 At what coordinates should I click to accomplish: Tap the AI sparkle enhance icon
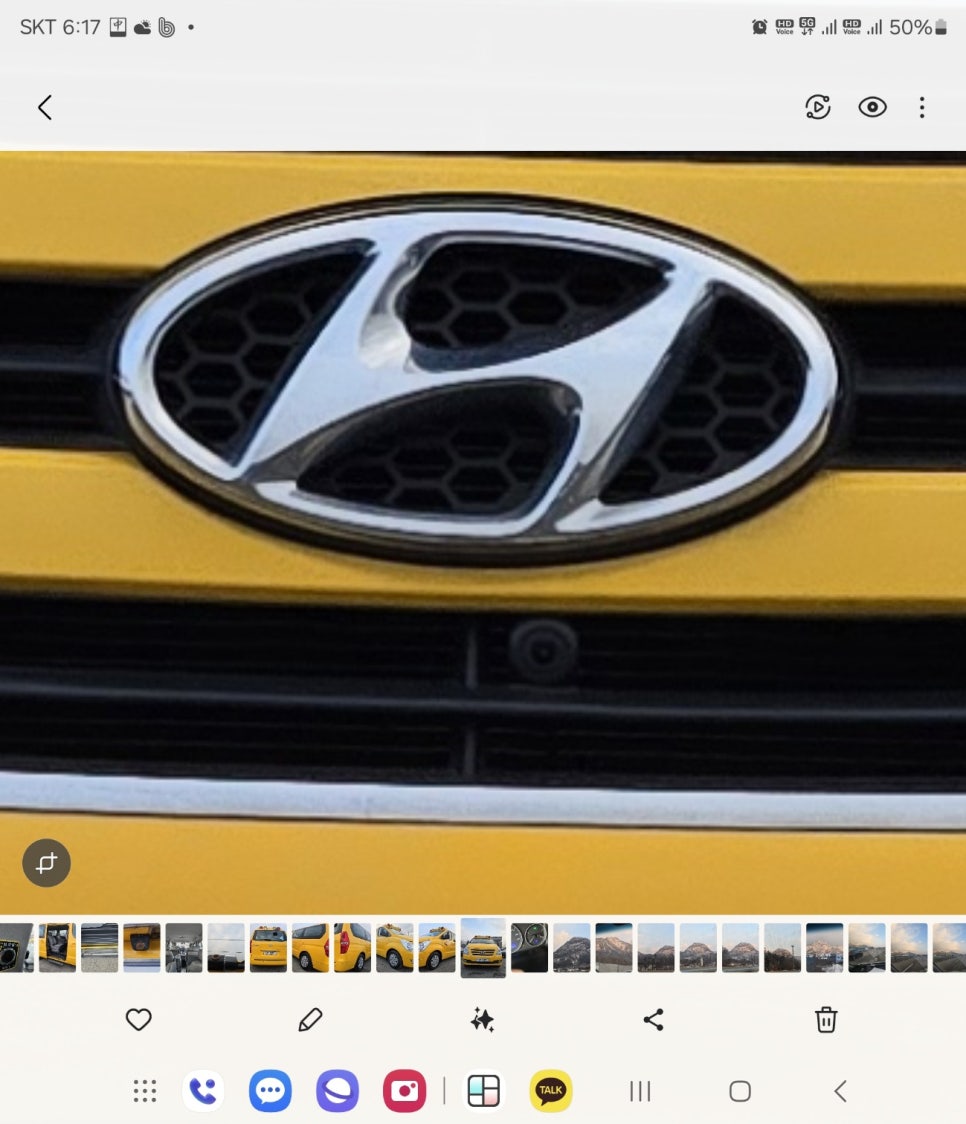[x=482, y=1019]
